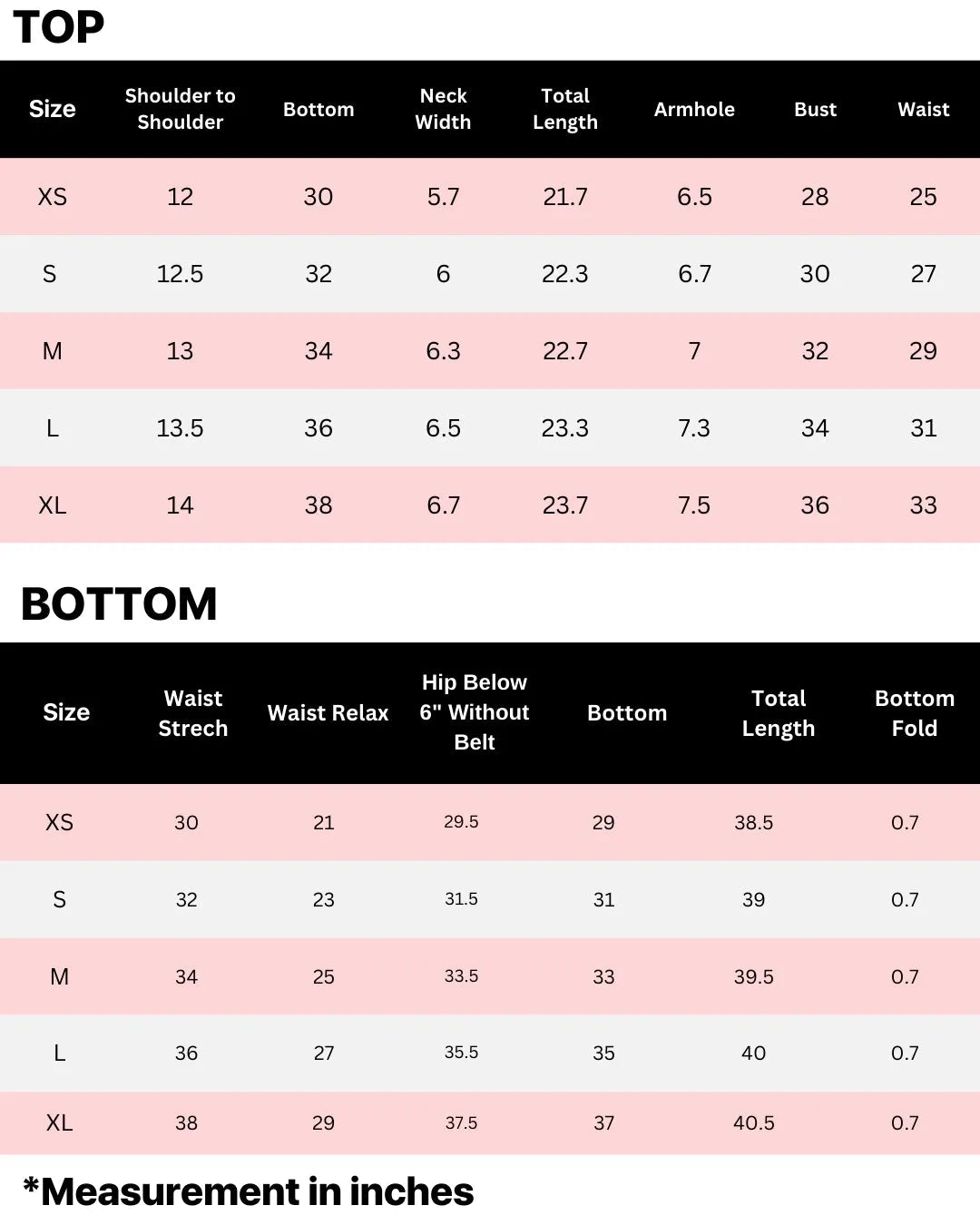
Task: Click the TOP section heading
Action: tap(59, 27)
